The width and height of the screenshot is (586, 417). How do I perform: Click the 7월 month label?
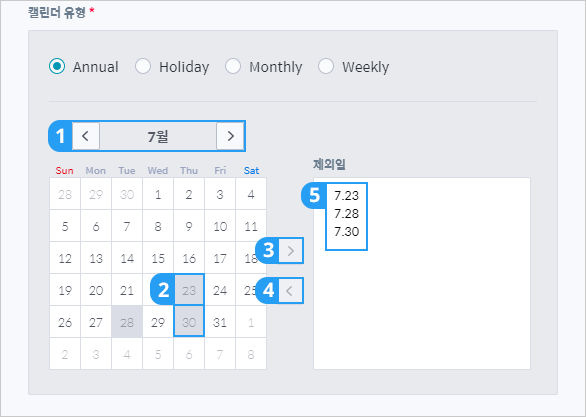click(158, 137)
